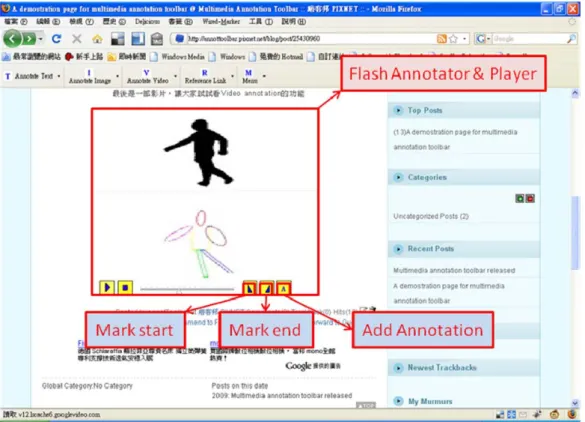Open the address bar history dropdown
This screenshot has width=585, height=422.
464,38
